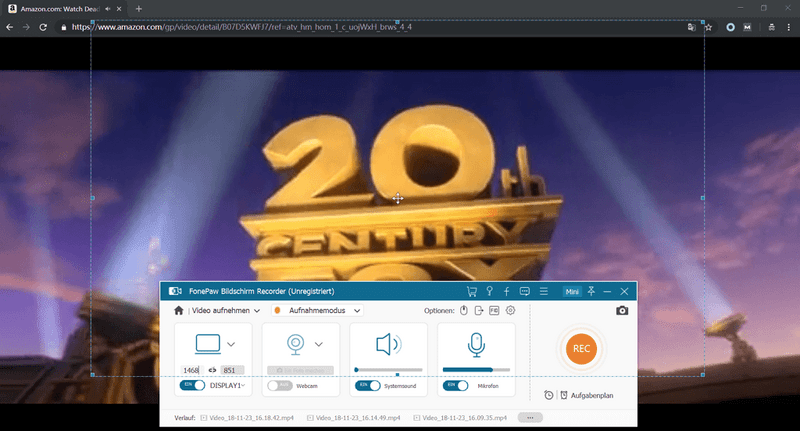Click the key registration icon
The image size is (800, 431).
coord(490,291)
